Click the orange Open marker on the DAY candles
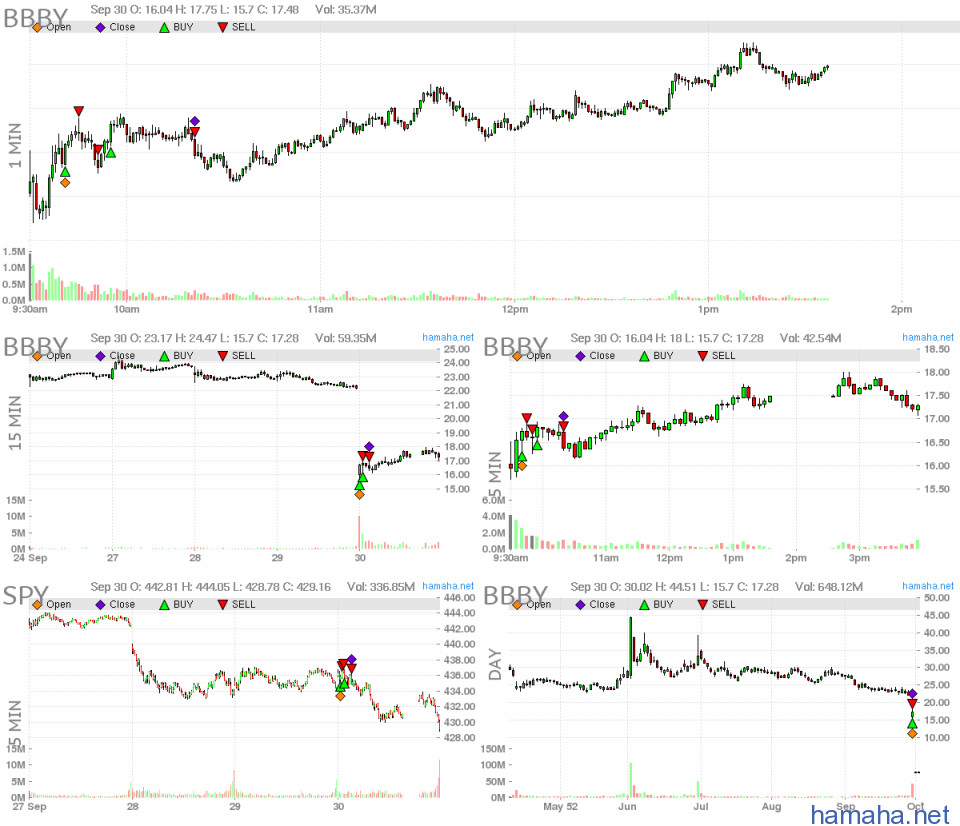 pyautogui.click(x=912, y=733)
